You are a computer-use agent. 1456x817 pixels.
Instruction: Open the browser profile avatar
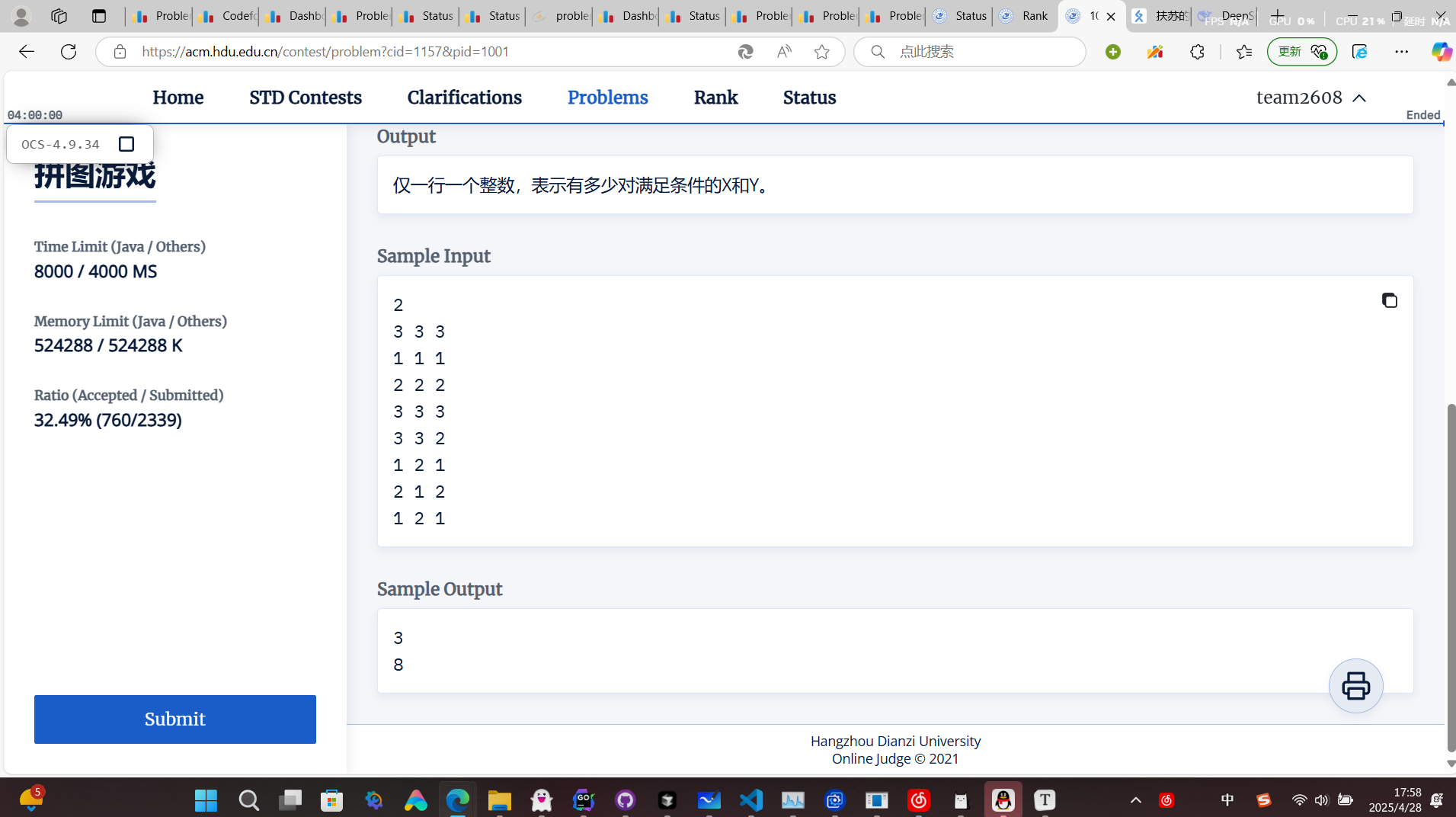(x=21, y=15)
